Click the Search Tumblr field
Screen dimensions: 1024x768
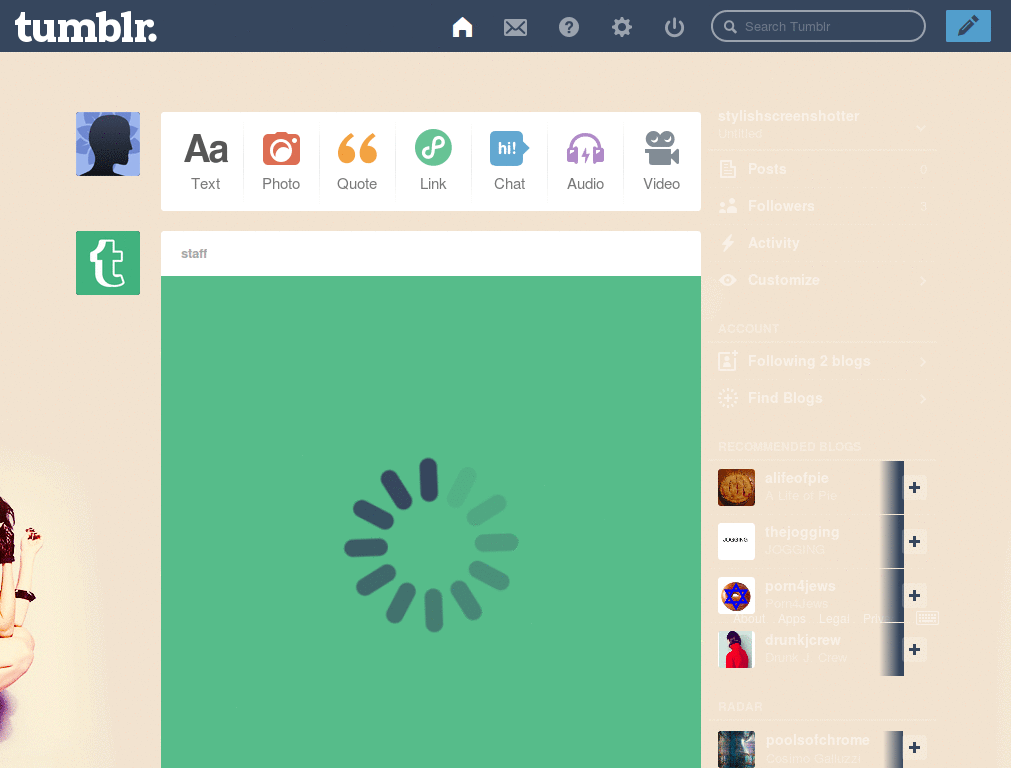coord(818,26)
